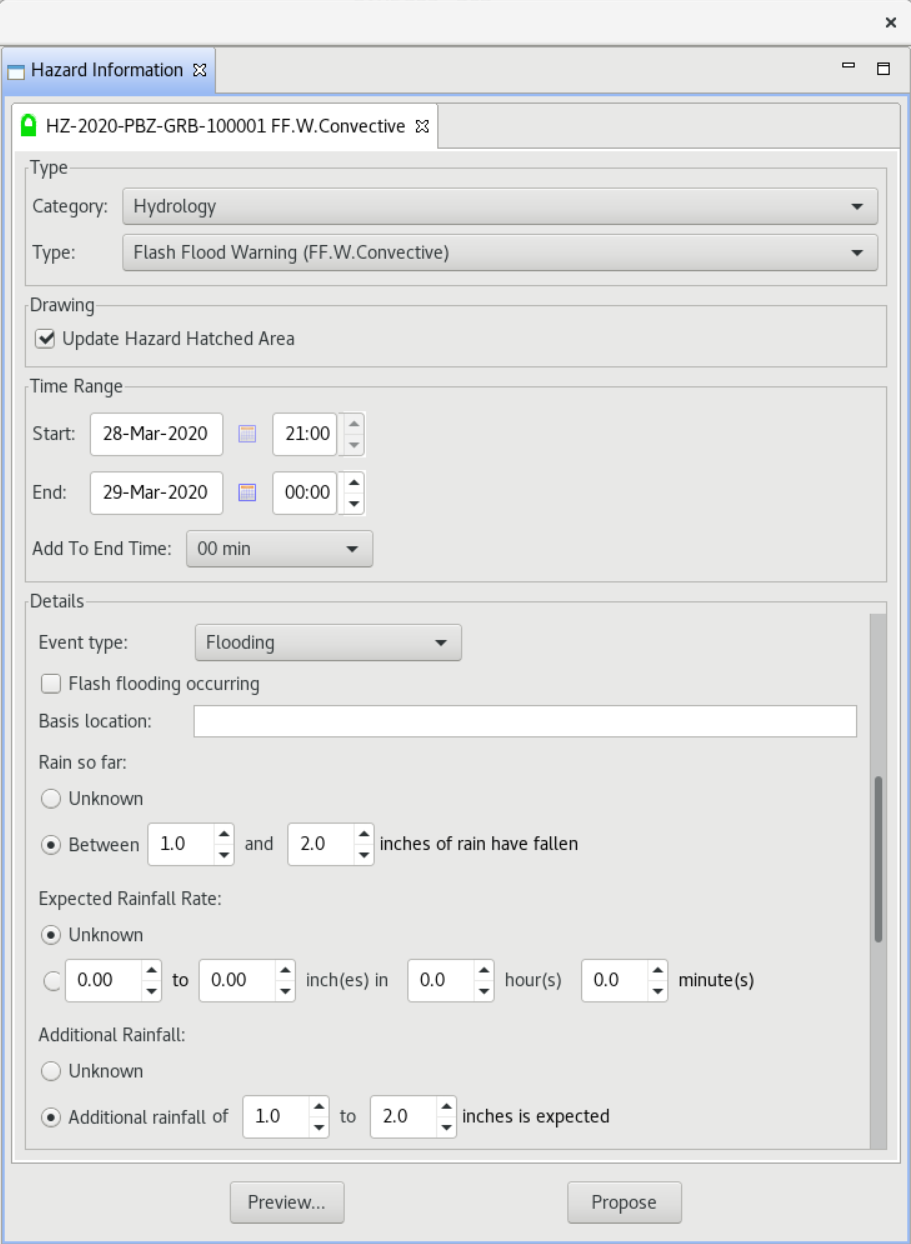Screen dimensions: 911x1244
Task: Open the End date calendar picker icon
Action: [x=247, y=492]
